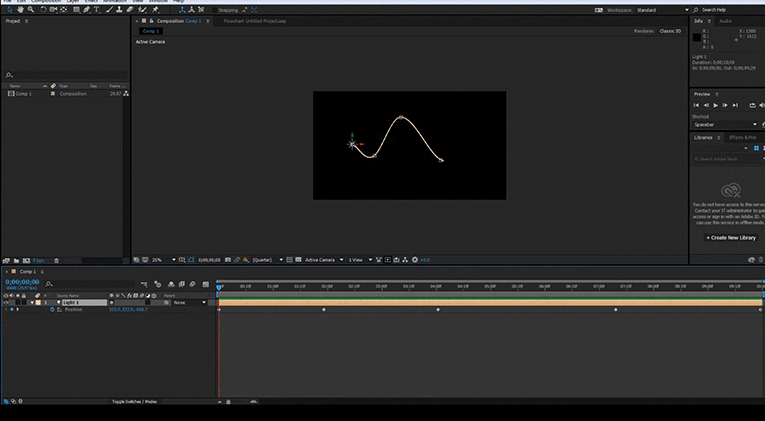Image resolution: width=765 pixels, height=421 pixels.
Task: Toggle loop option in Preview panel
Action: [x=752, y=105]
